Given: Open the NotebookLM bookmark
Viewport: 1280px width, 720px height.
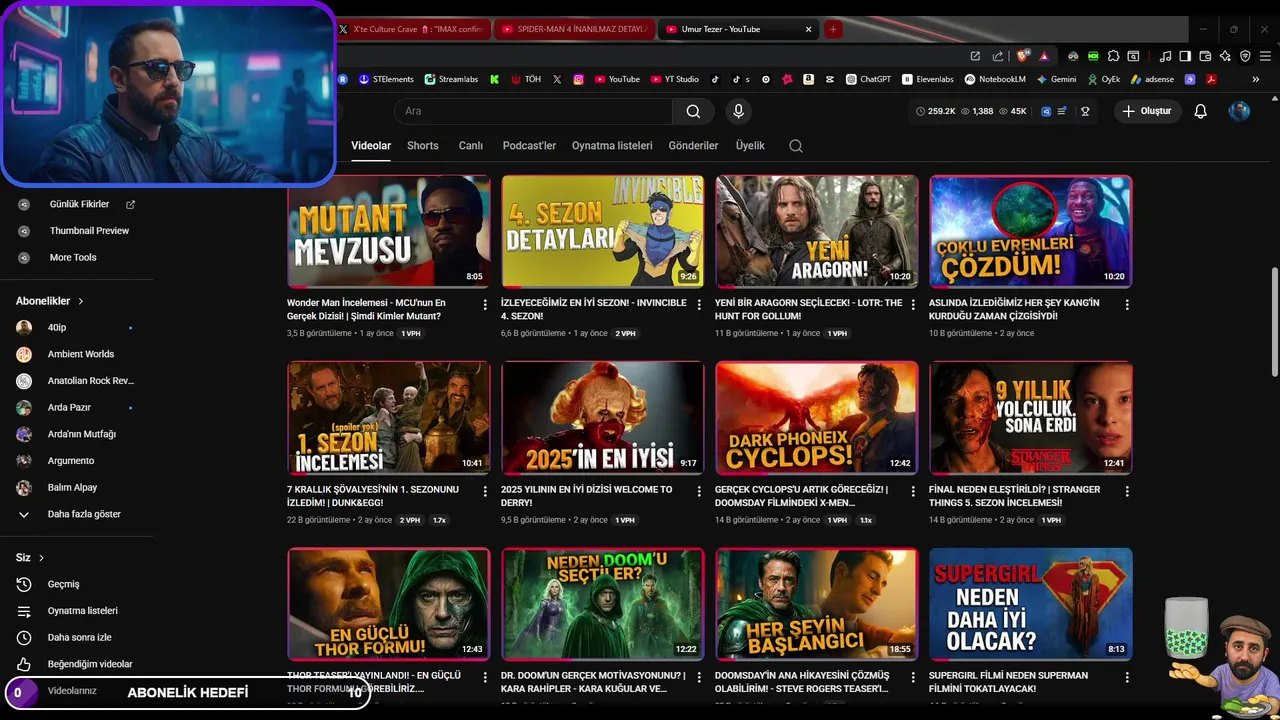Looking at the screenshot, I should coord(995,79).
